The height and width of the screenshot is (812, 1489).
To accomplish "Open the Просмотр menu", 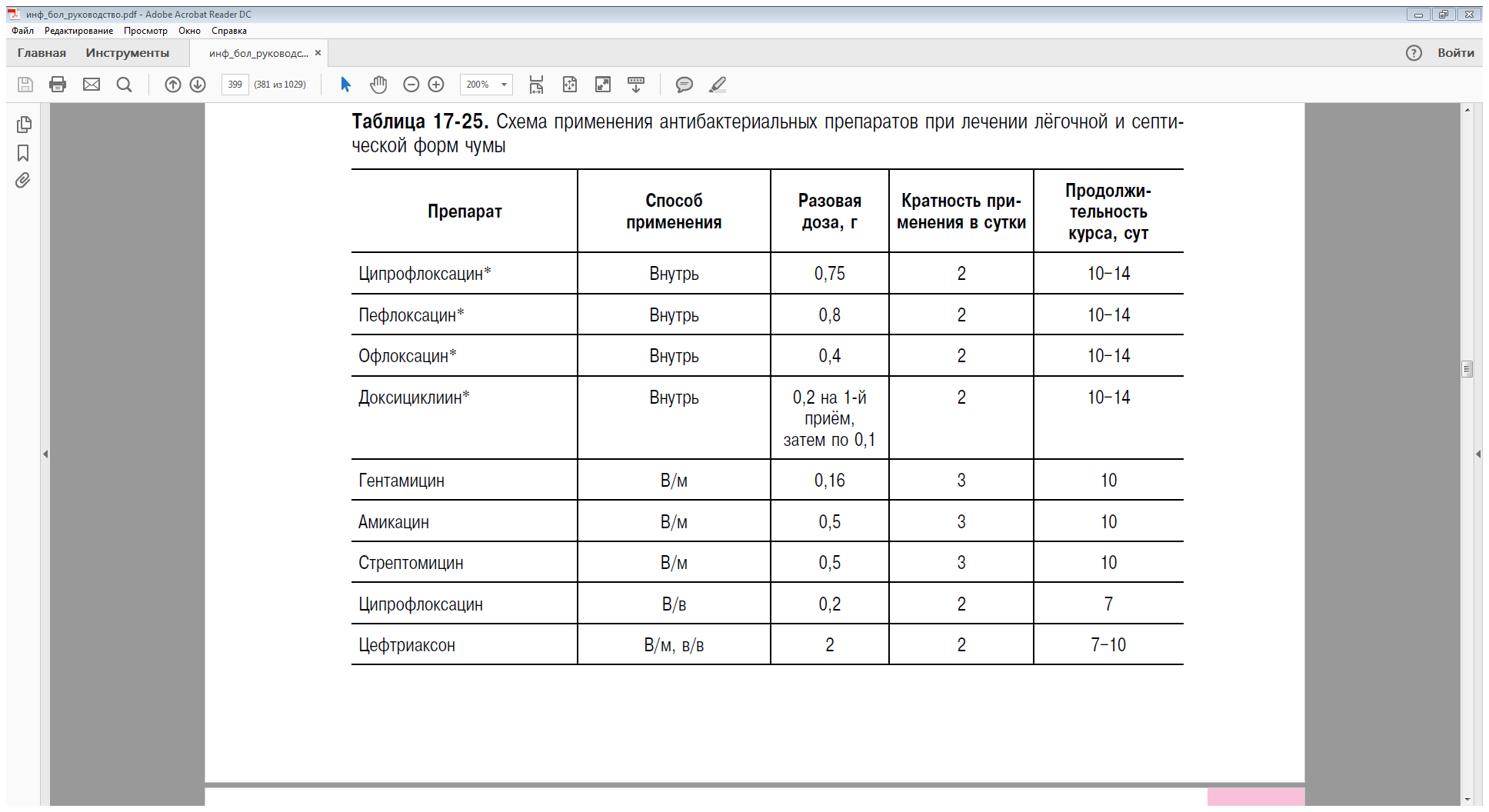I will 145,31.
